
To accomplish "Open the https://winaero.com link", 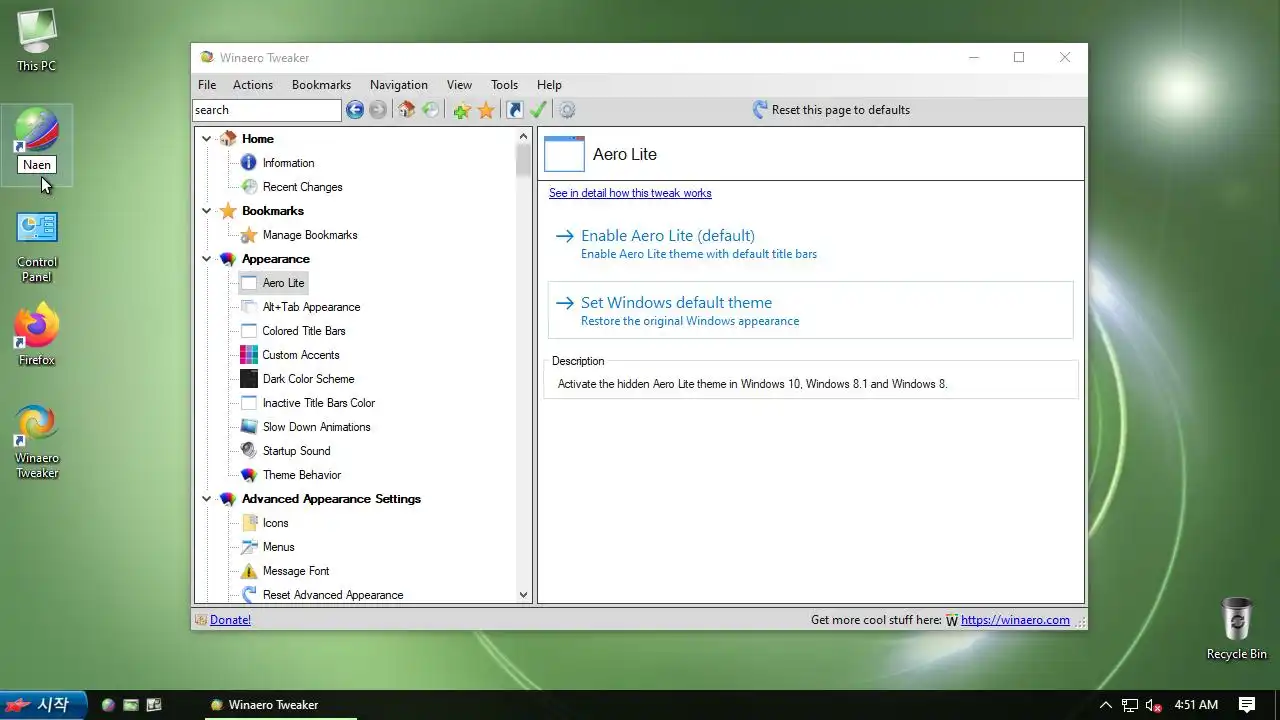I will click(x=1015, y=620).
